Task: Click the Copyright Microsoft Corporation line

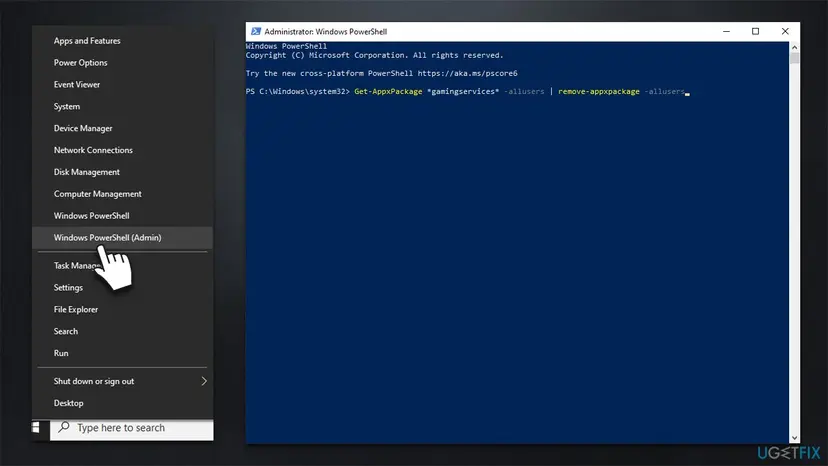Action: coord(374,55)
